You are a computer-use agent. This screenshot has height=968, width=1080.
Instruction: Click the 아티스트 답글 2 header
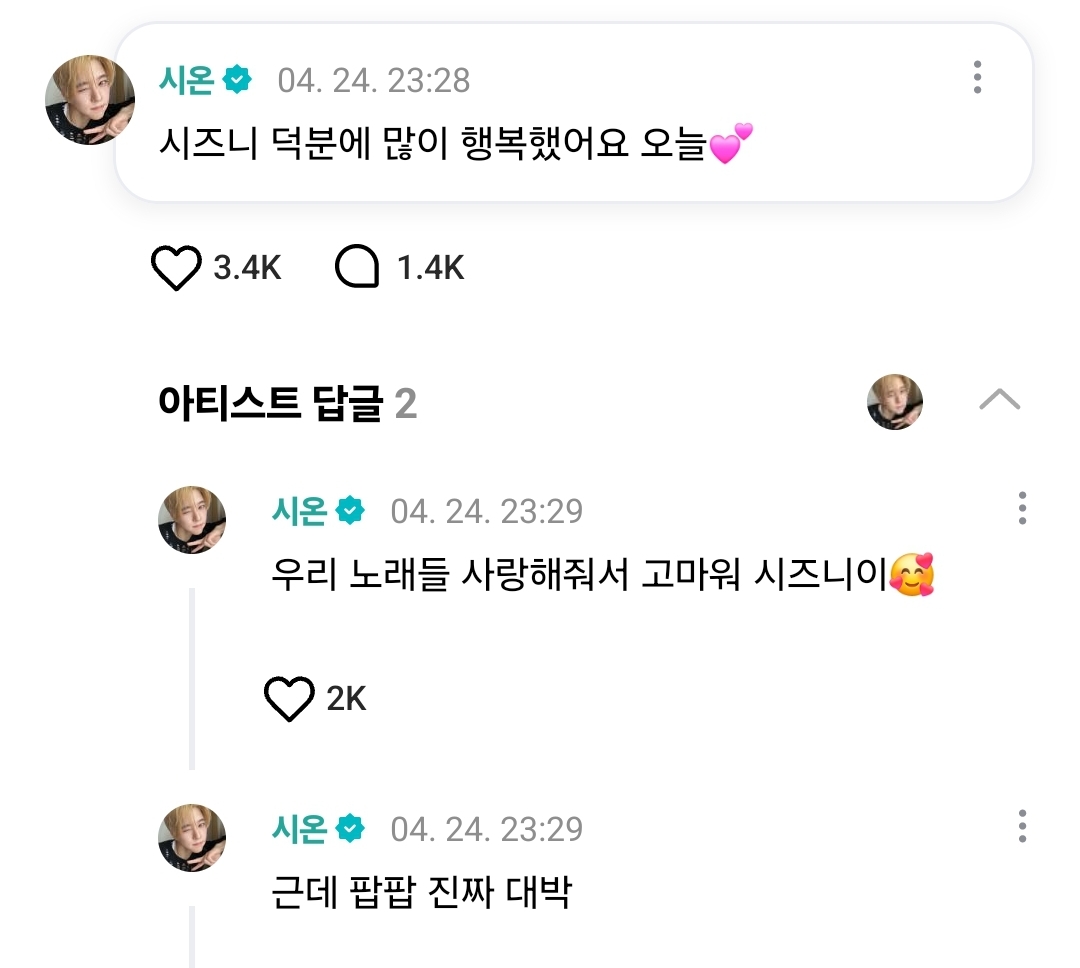click(287, 403)
